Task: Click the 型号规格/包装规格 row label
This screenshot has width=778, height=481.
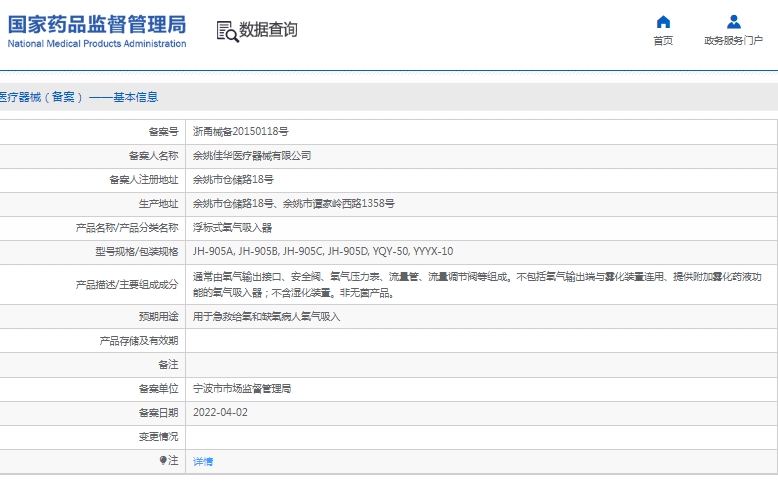Action: (x=136, y=252)
